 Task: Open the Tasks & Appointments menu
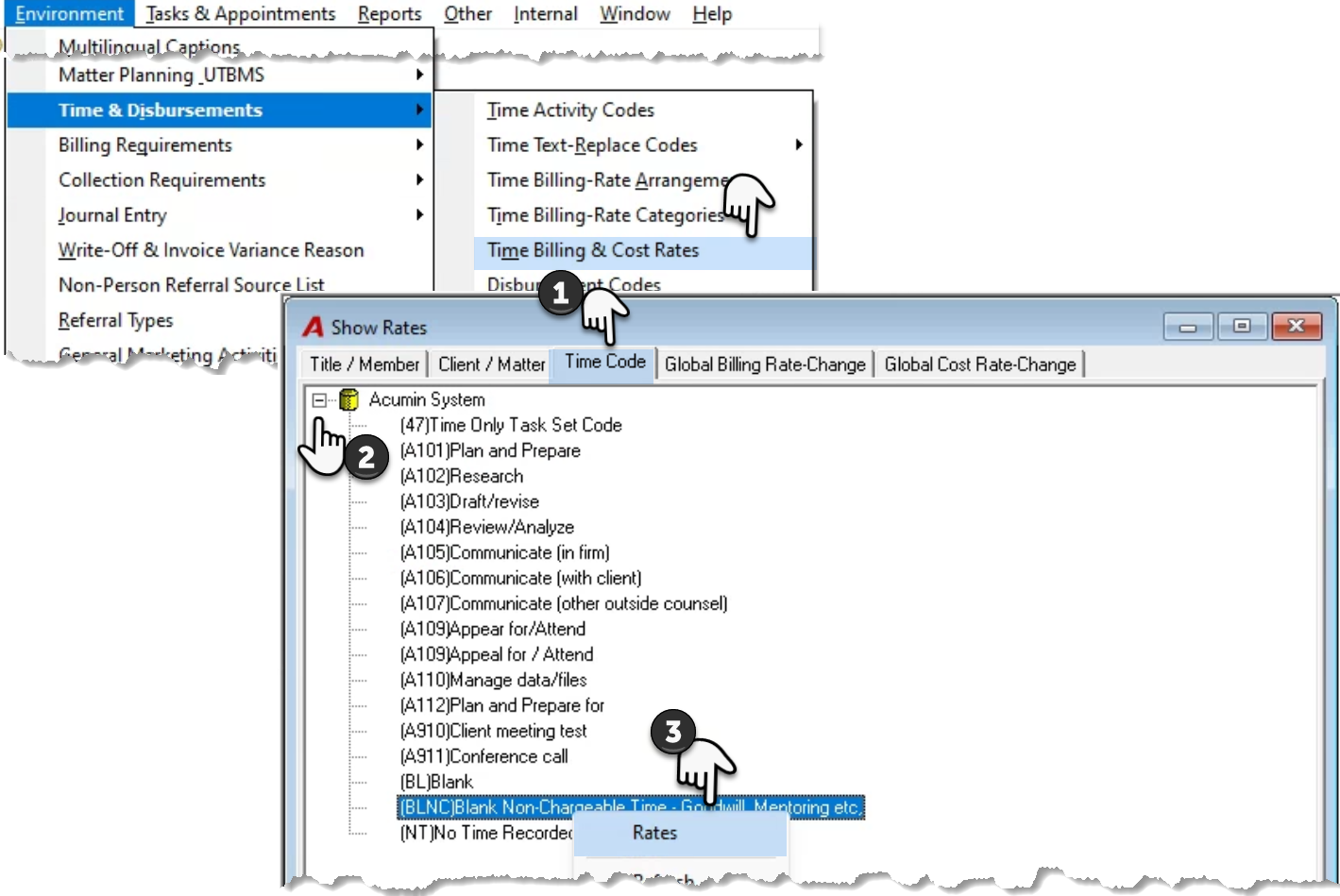click(x=241, y=14)
